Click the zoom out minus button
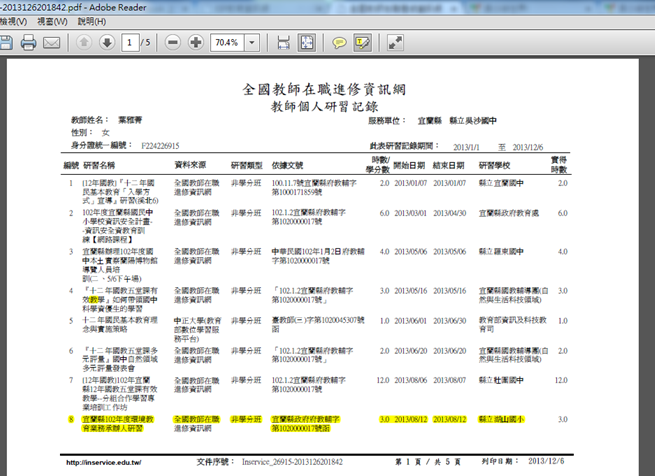 pyautogui.click(x=172, y=43)
